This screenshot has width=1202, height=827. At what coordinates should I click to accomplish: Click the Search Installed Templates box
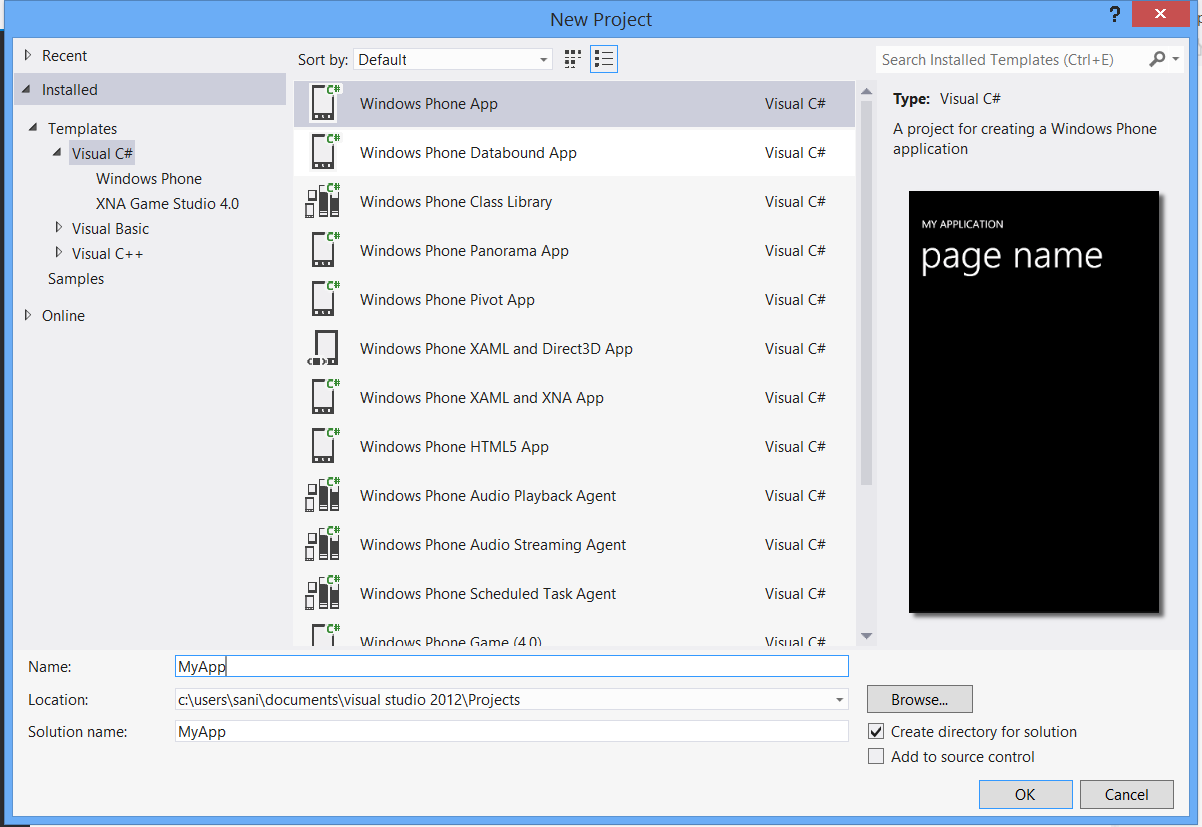tap(1010, 59)
